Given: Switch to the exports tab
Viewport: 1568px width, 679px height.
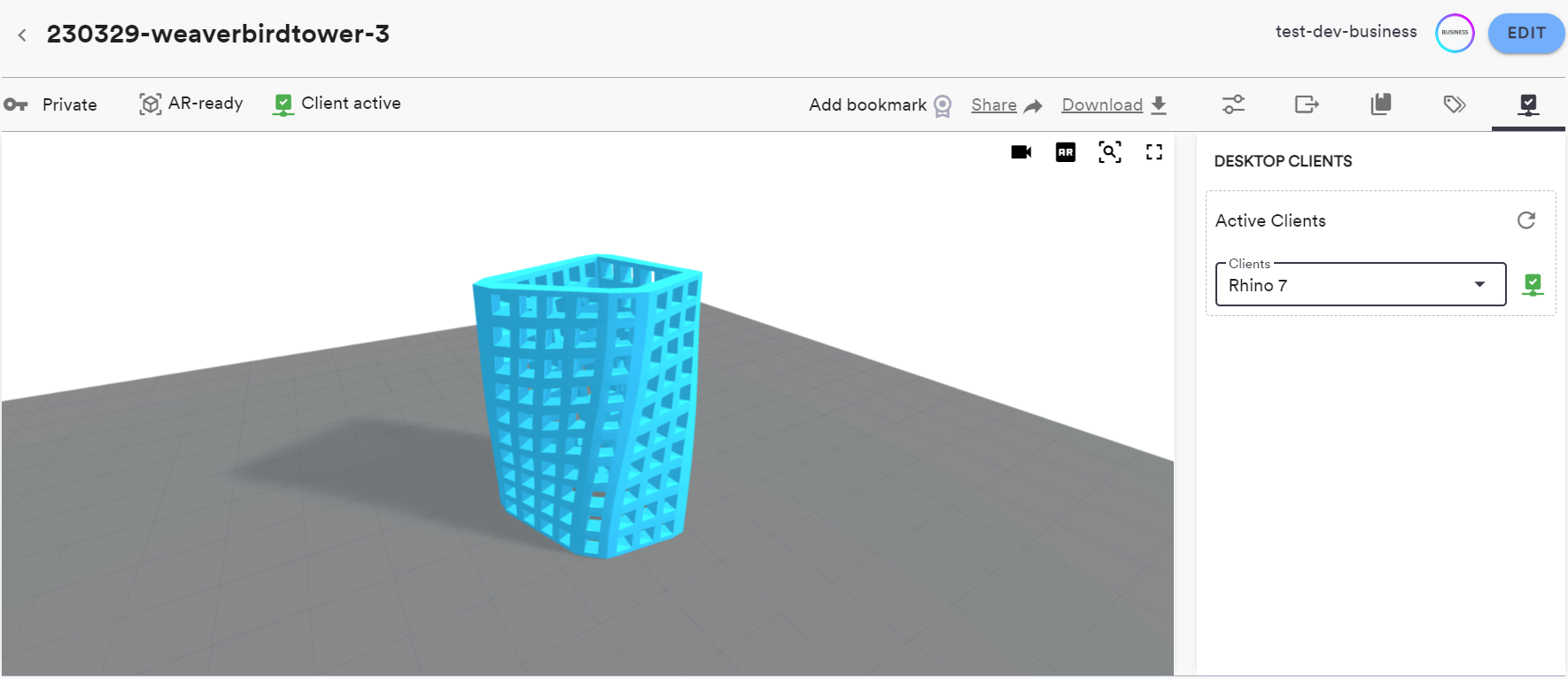Looking at the screenshot, I should pyautogui.click(x=1307, y=104).
